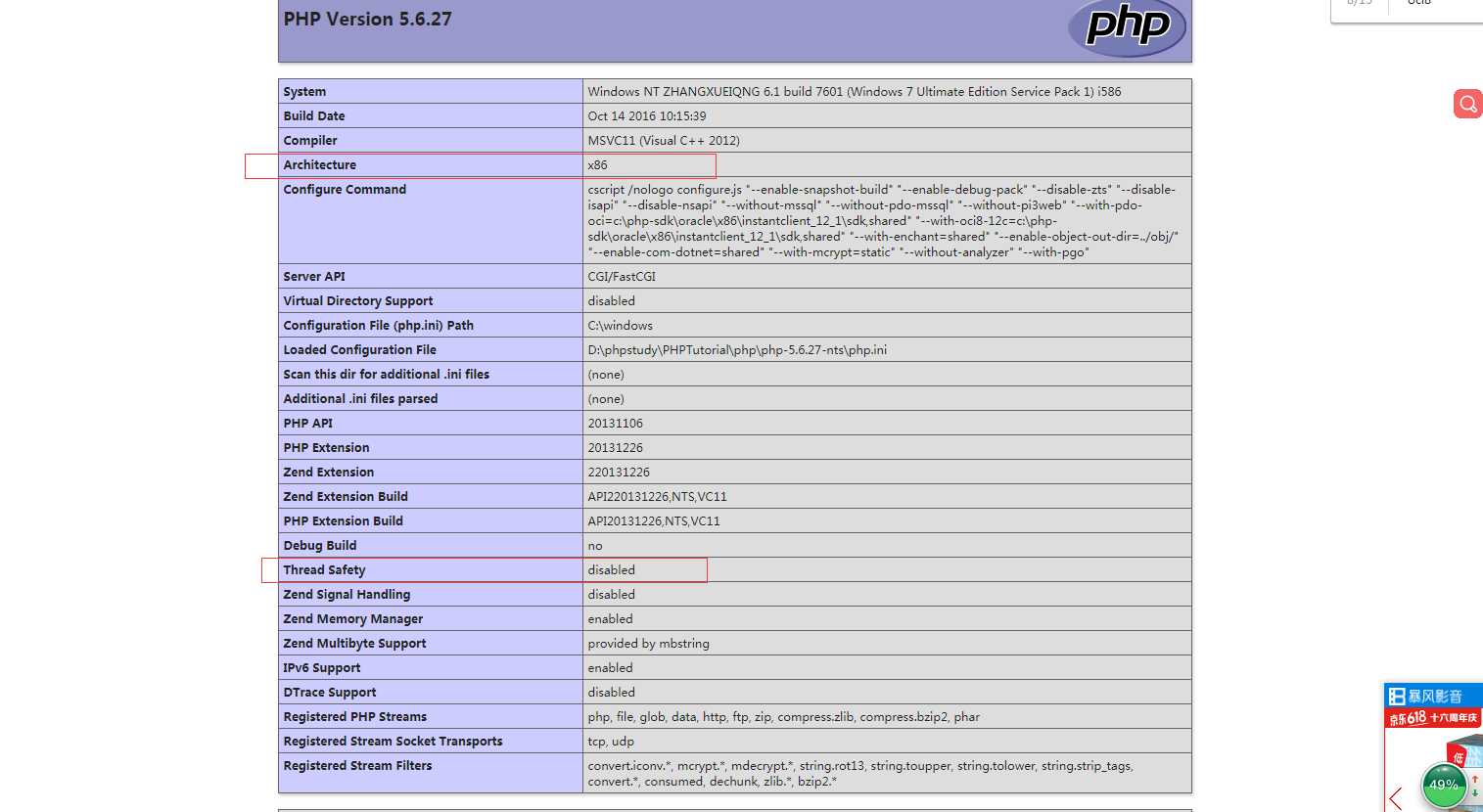Click the Build Date label
Viewport: 1483px width, 812px height.
(314, 116)
